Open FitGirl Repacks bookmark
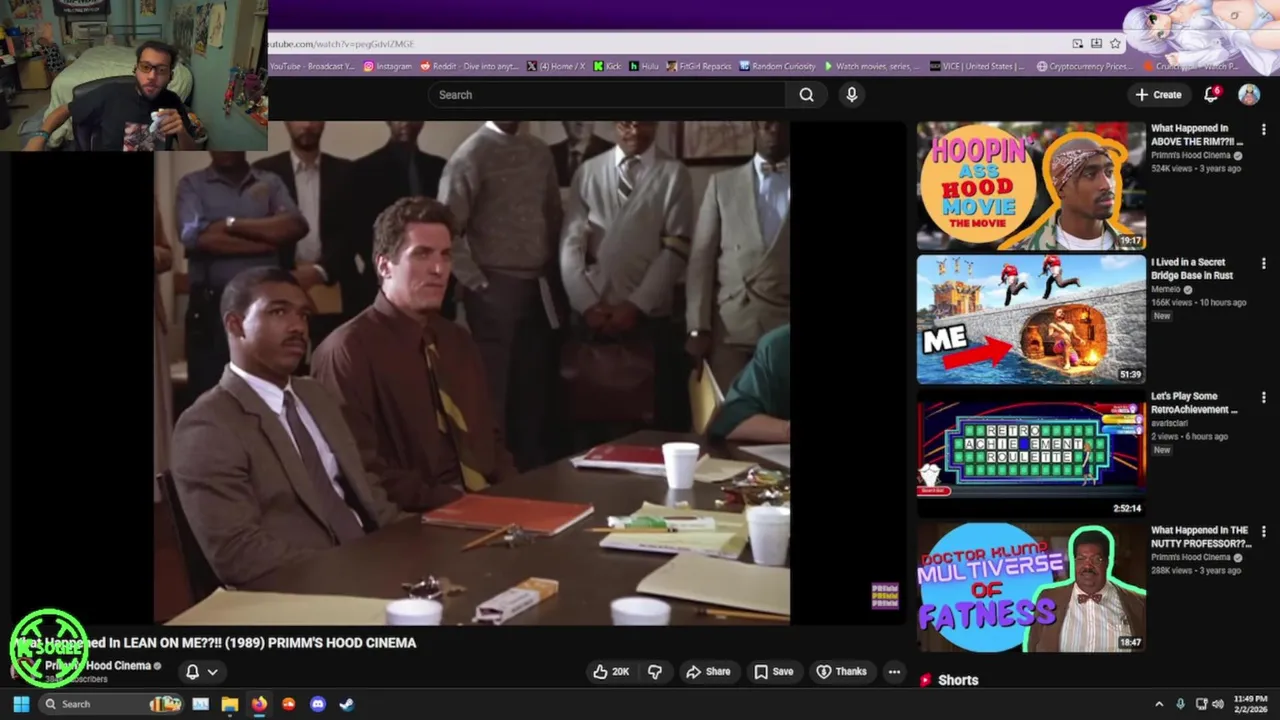 (699, 66)
